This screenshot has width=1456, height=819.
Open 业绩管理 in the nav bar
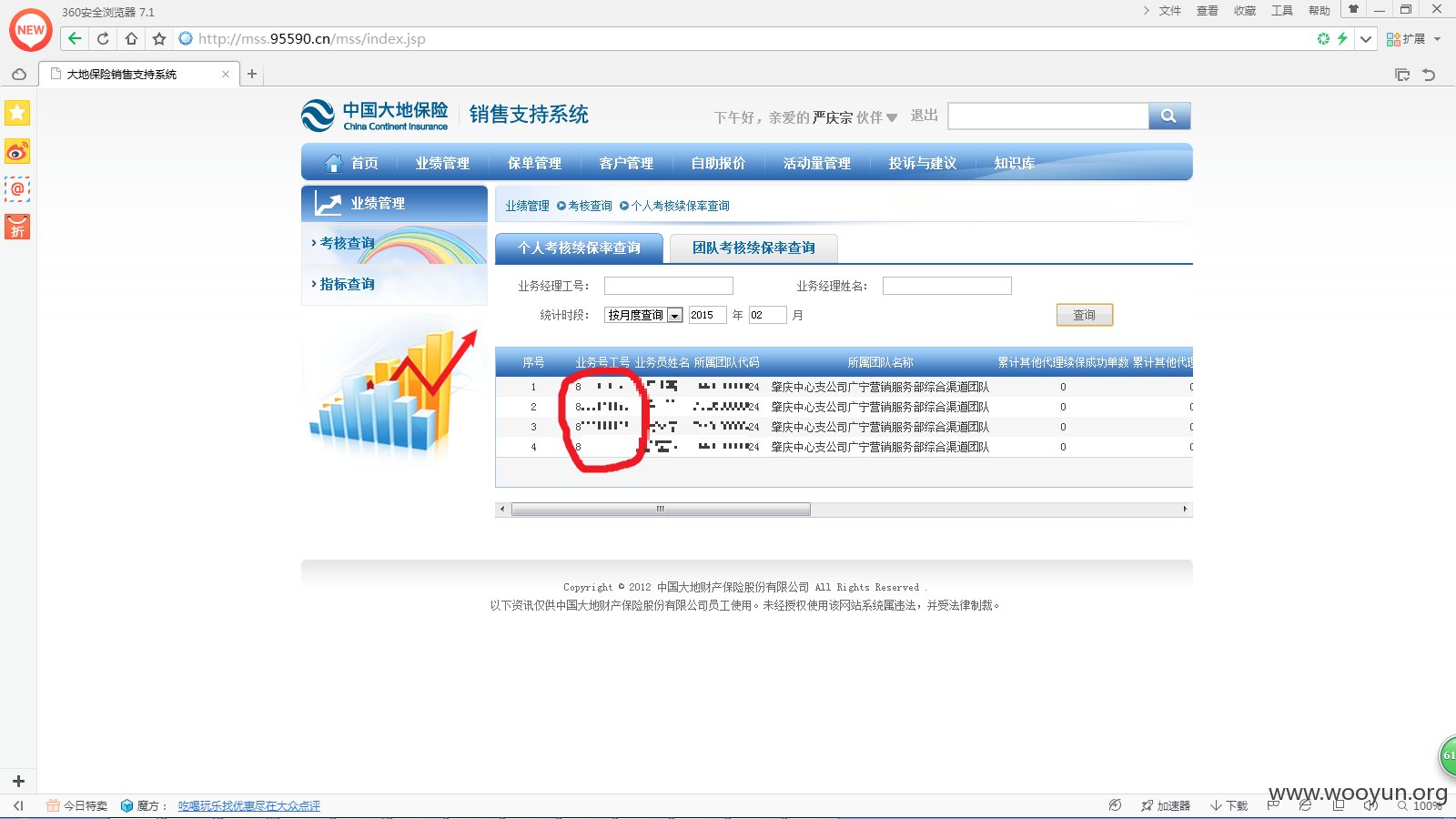pos(442,163)
